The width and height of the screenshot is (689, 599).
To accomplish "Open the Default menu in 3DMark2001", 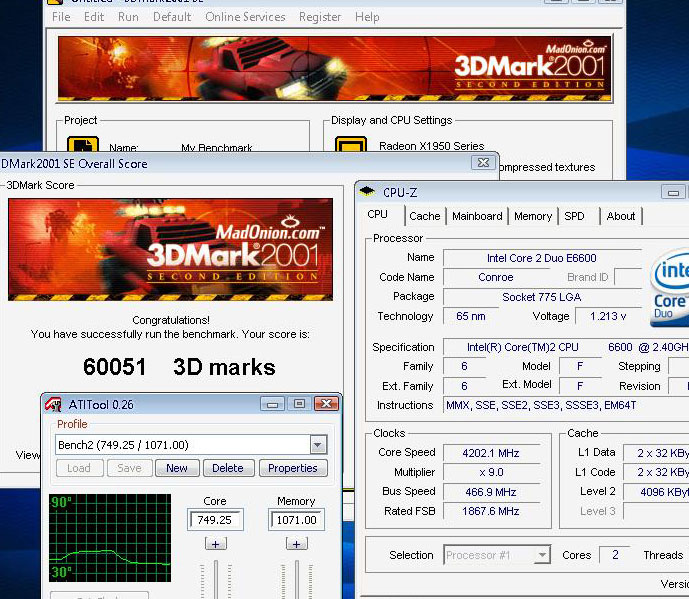I will click(172, 17).
